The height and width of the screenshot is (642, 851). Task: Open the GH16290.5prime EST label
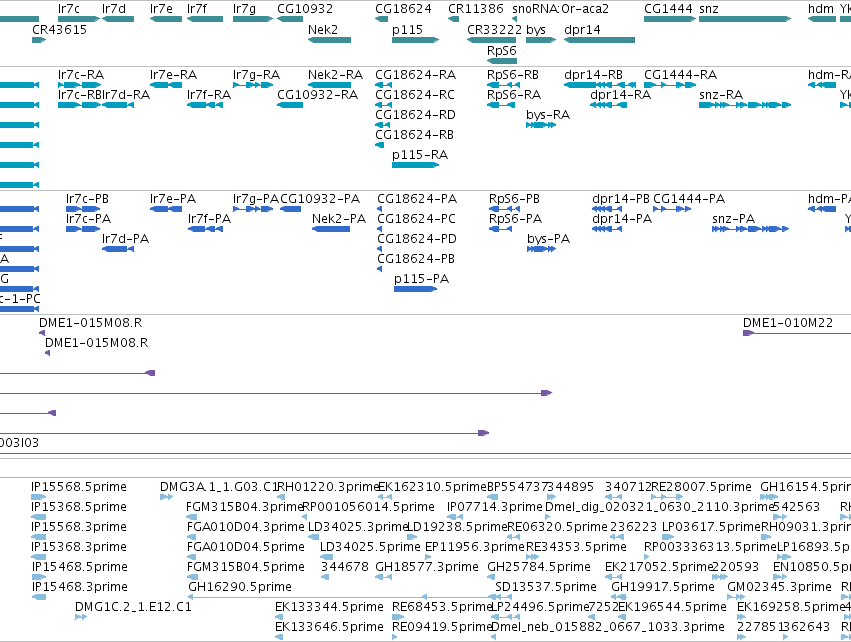(x=239, y=587)
